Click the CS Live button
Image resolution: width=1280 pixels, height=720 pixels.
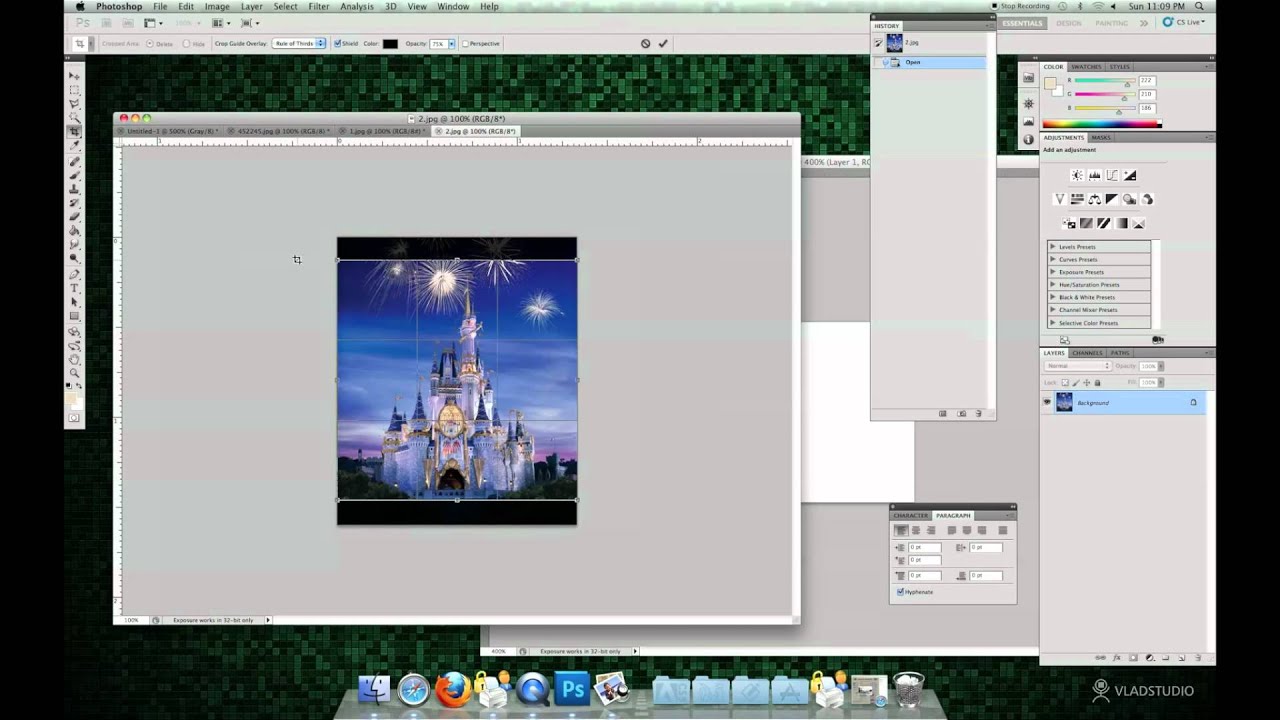pos(1184,22)
